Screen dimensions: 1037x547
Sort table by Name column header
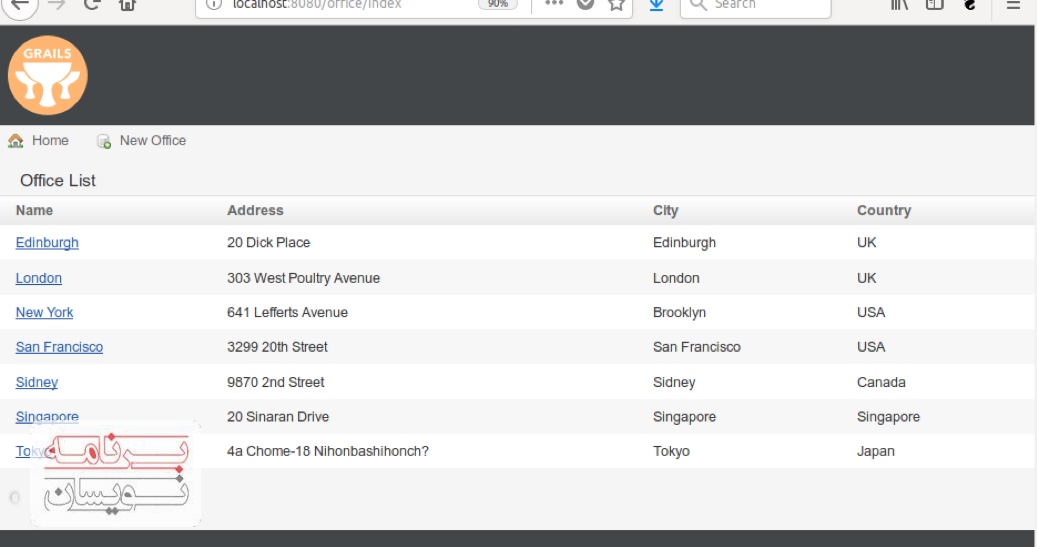[35, 211]
